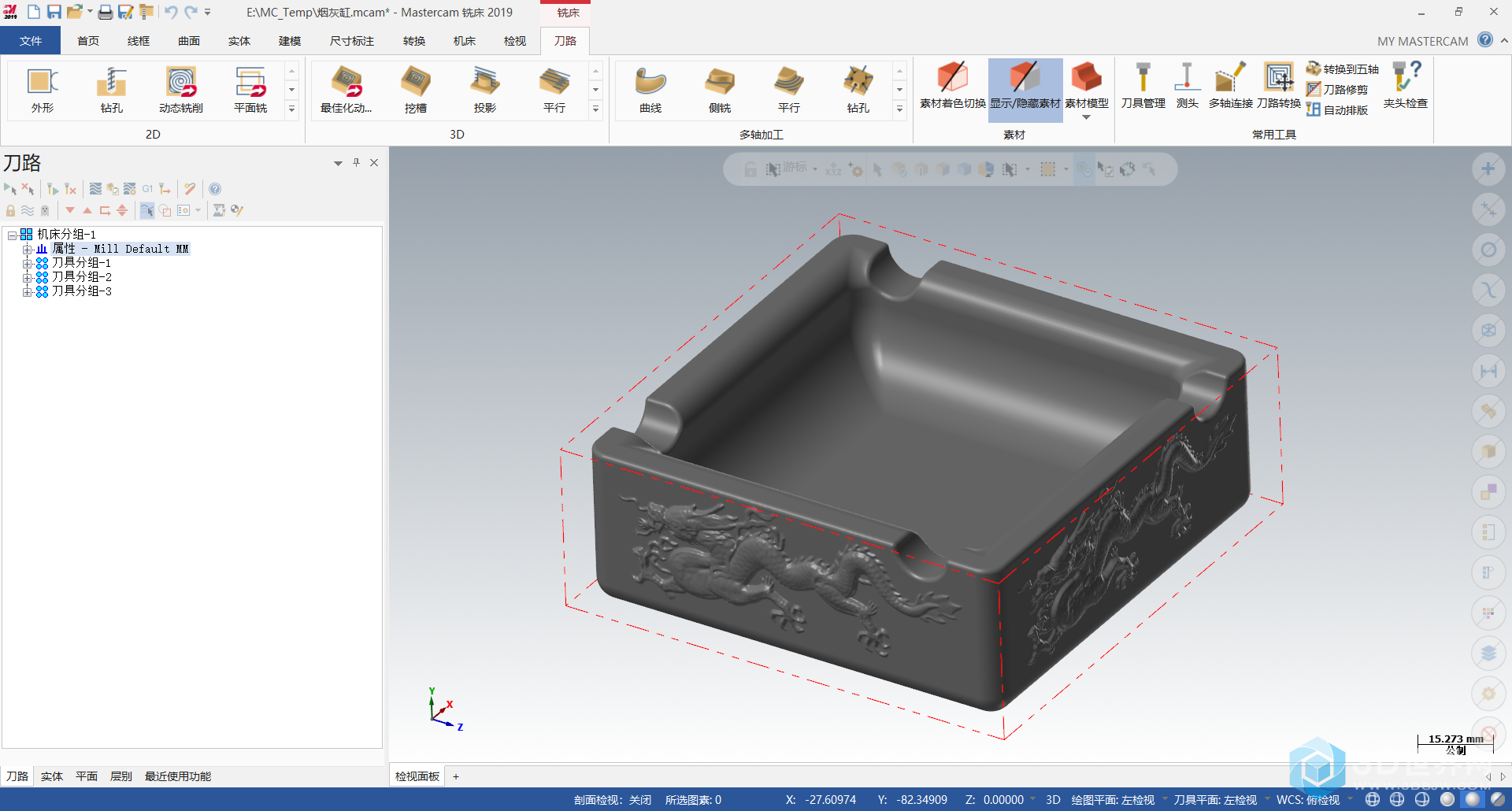This screenshot has height=811, width=1512.
Task: Select 刀具分组-2 in the toolpath tree
Action: click(x=82, y=277)
